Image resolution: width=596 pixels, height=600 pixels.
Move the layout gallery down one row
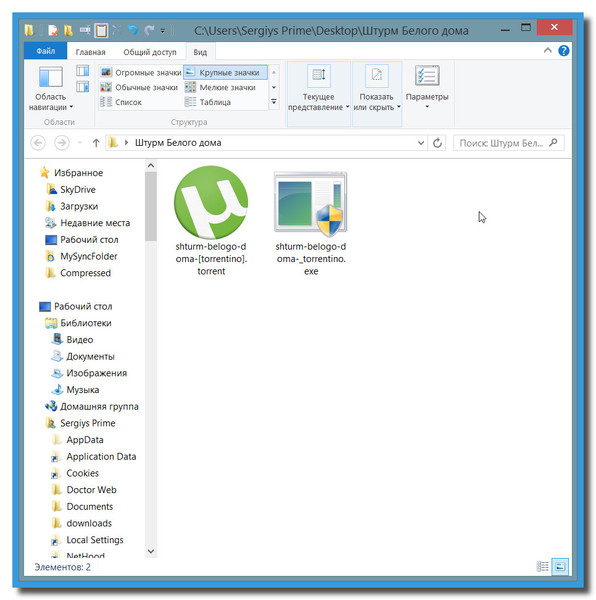[274, 87]
